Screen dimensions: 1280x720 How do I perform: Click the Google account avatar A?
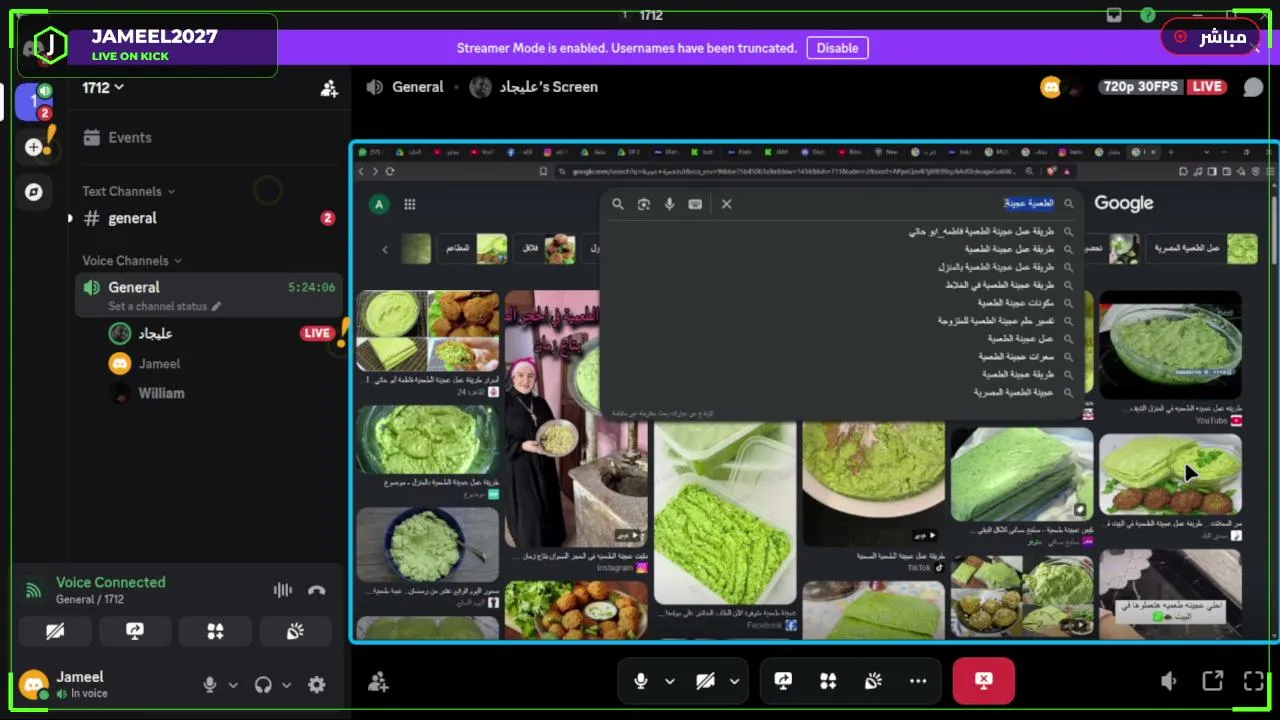click(379, 205)
